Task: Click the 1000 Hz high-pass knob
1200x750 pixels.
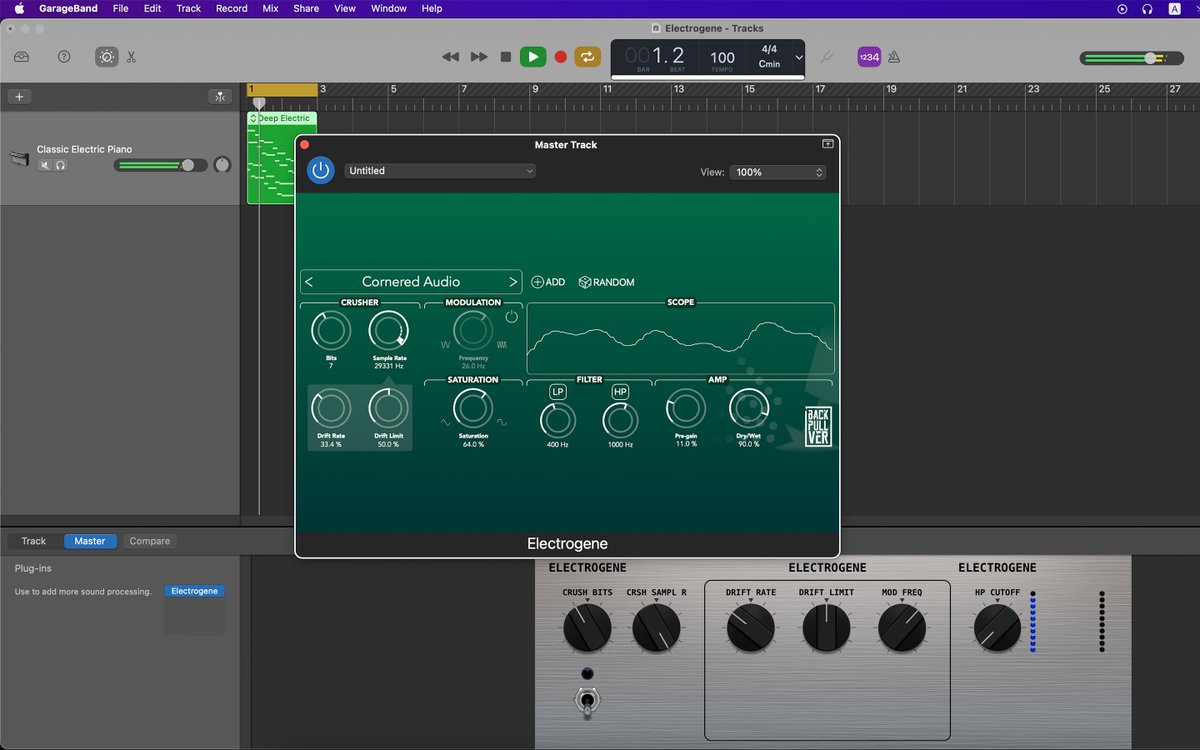Action: point(620,420)
